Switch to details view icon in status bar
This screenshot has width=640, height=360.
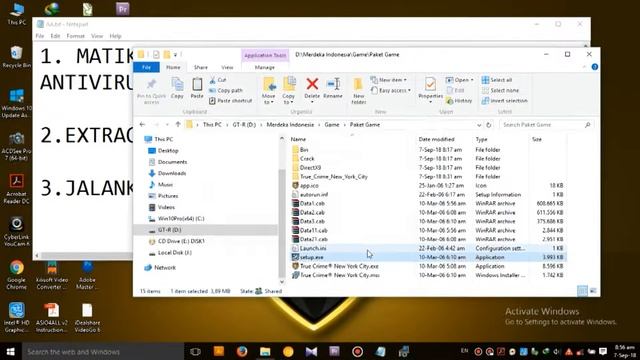pos(582,291)
